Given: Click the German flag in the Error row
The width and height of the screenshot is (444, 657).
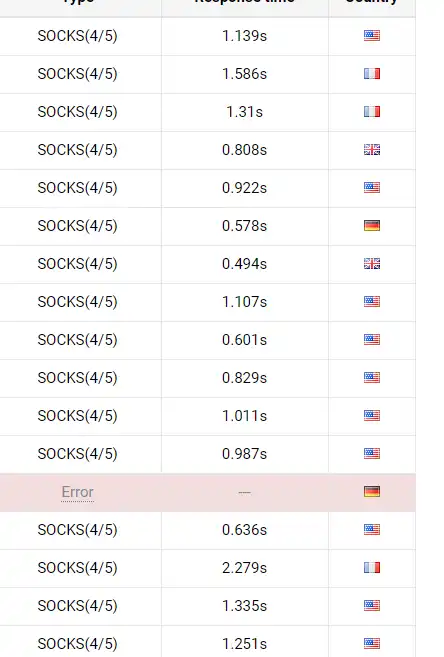Looking at the screenshot, I should pyautogui.click(x=372, y=491).
